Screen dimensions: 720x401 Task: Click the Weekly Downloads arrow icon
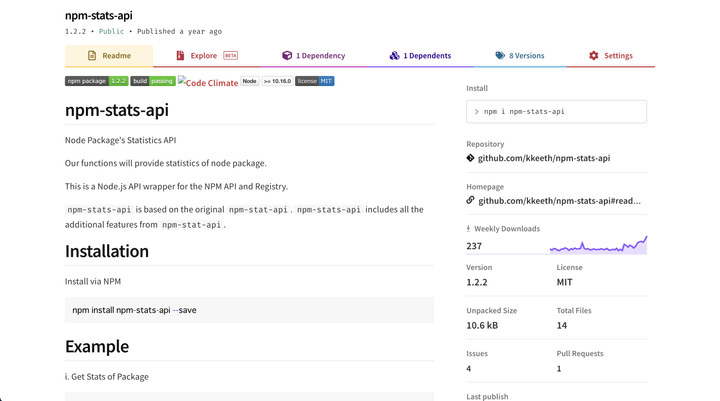[x=468, y=229]
